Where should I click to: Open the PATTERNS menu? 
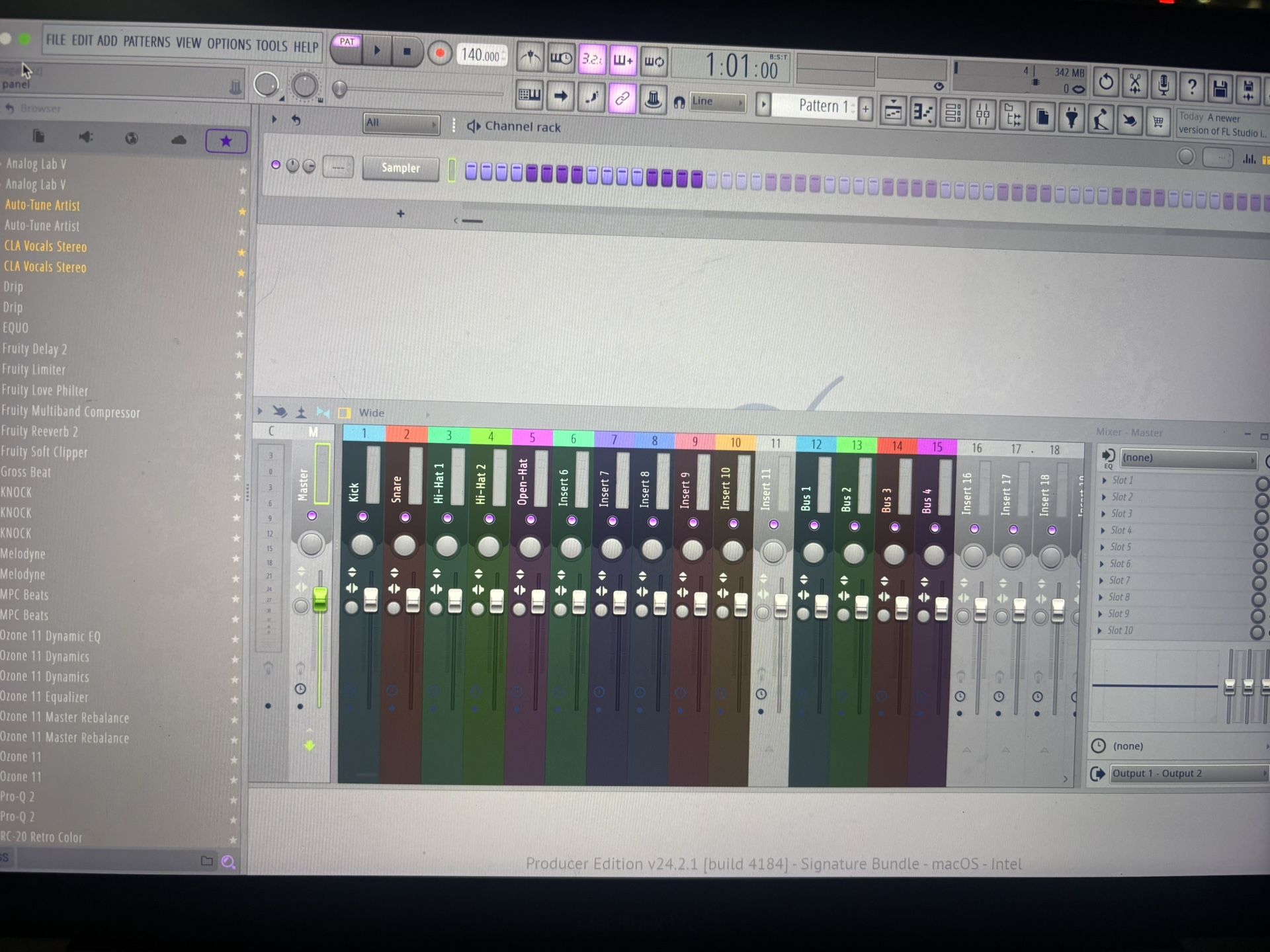[146, 42]
